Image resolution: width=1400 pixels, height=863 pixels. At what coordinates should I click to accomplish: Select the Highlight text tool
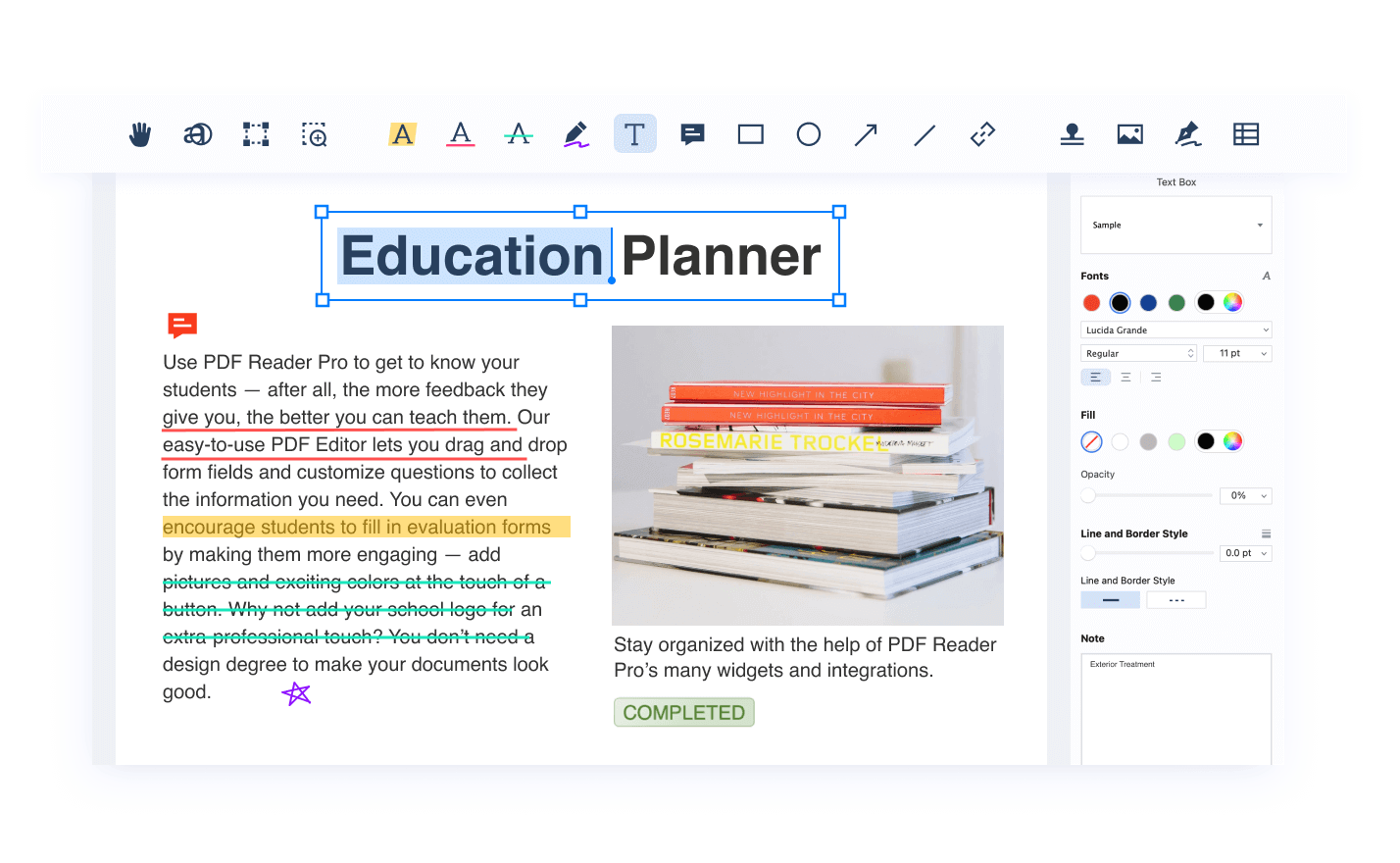tap(402, 134)
